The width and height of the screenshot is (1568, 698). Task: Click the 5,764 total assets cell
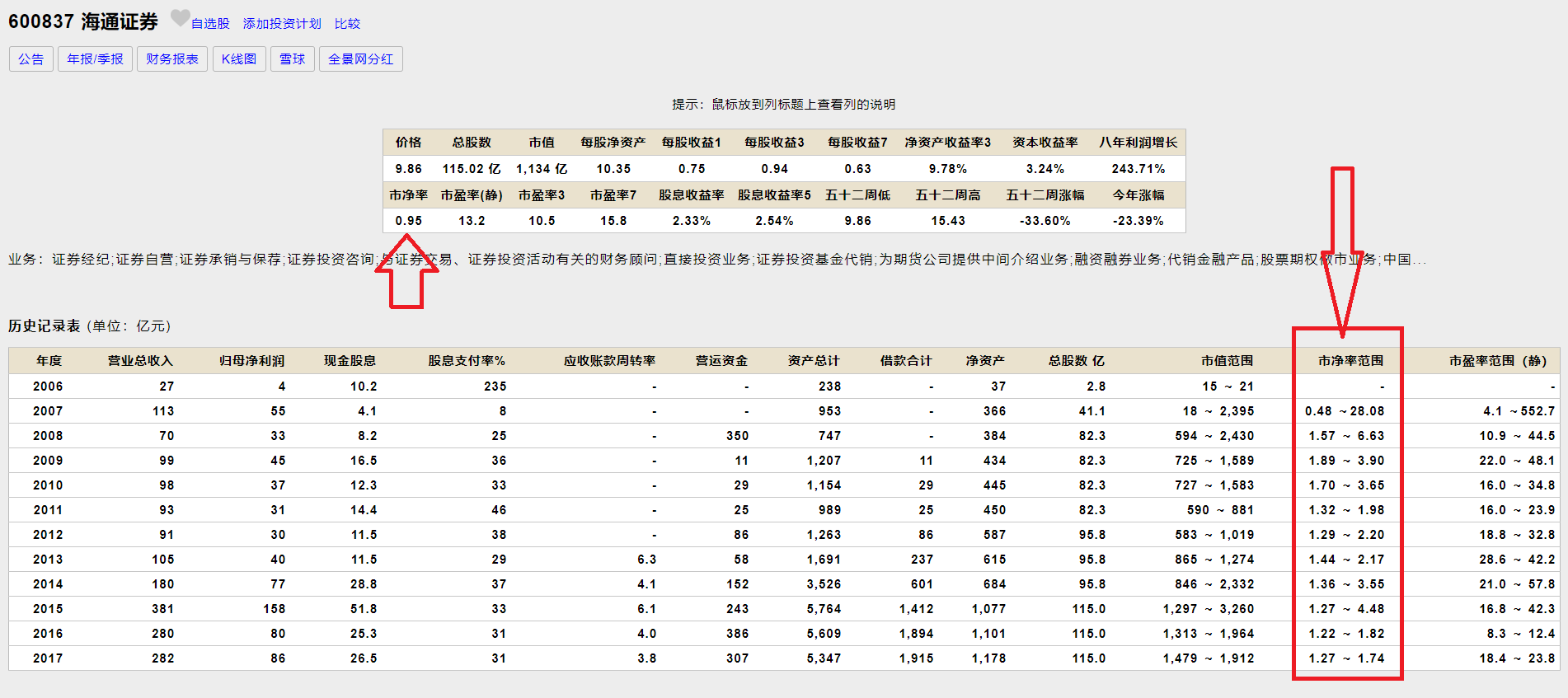(824, 609)
